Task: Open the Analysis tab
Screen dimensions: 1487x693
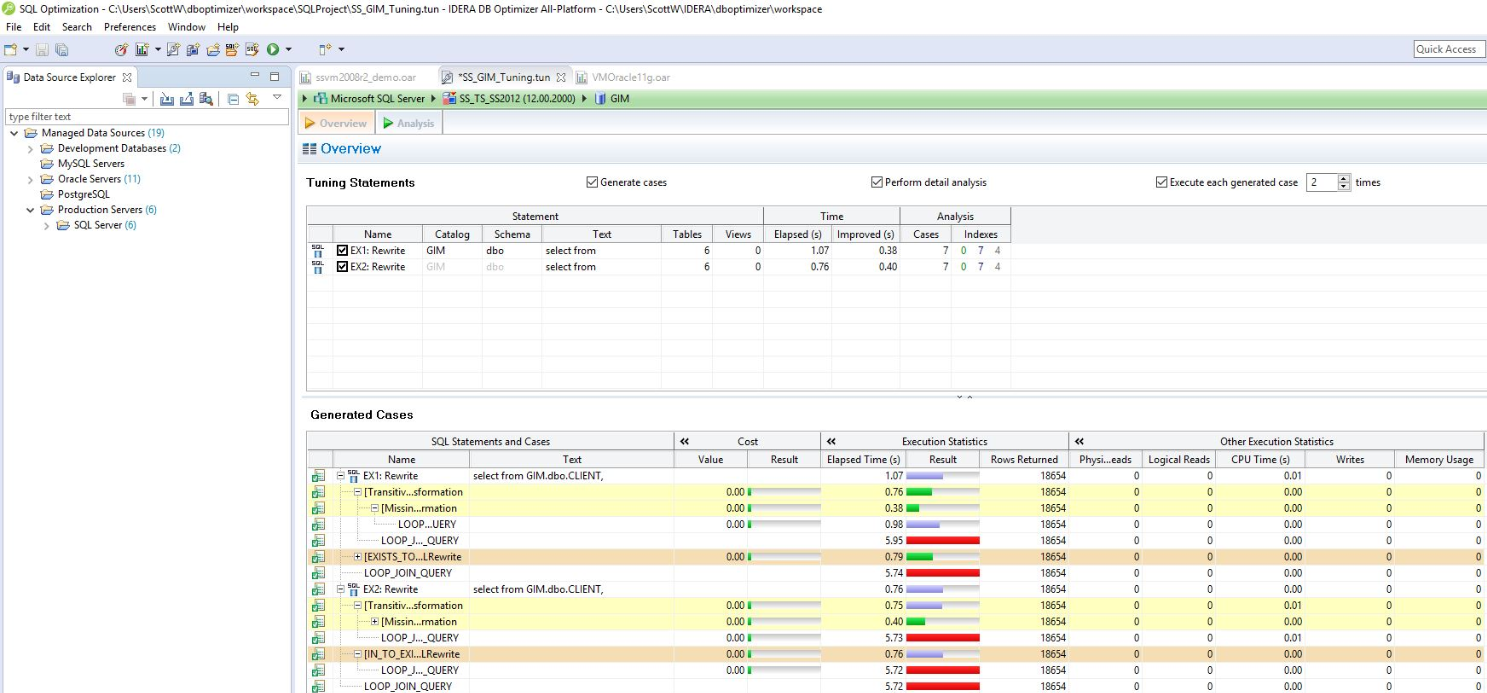Action: [x=409, y=123]
